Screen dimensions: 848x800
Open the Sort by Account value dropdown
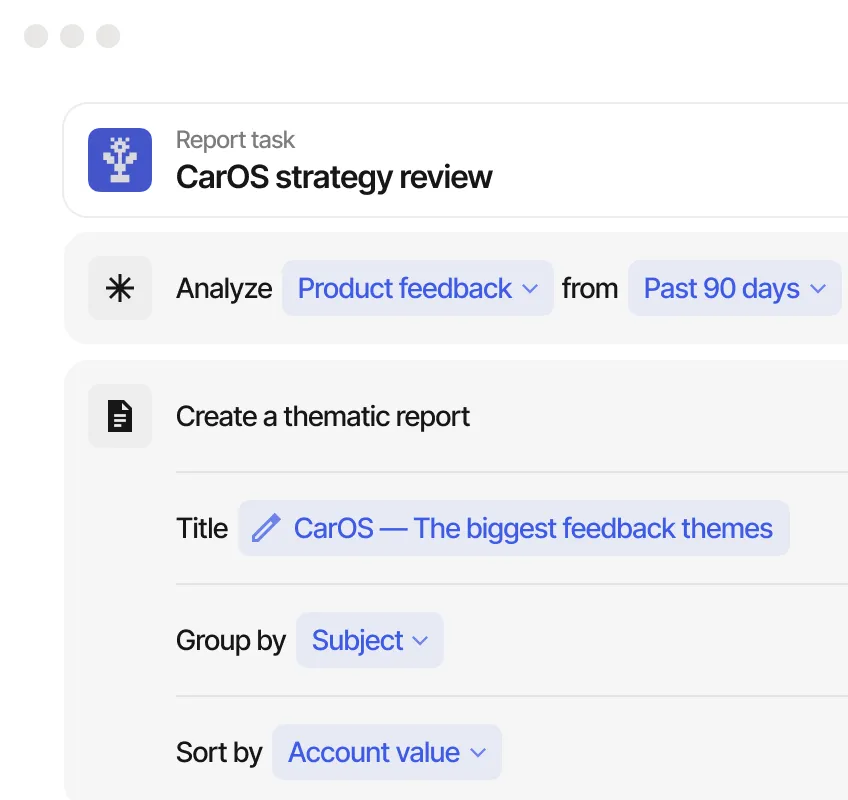(386, 752)
